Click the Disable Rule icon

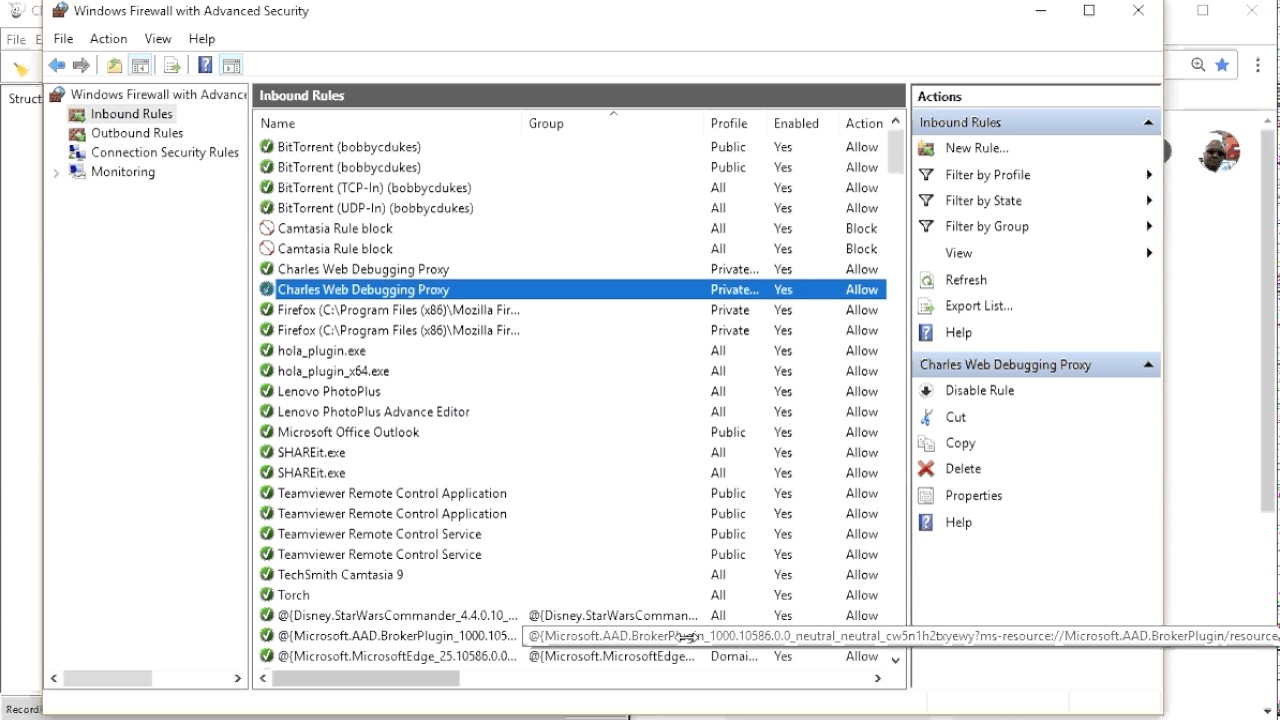pyautogui.click(x=926, y=391)
